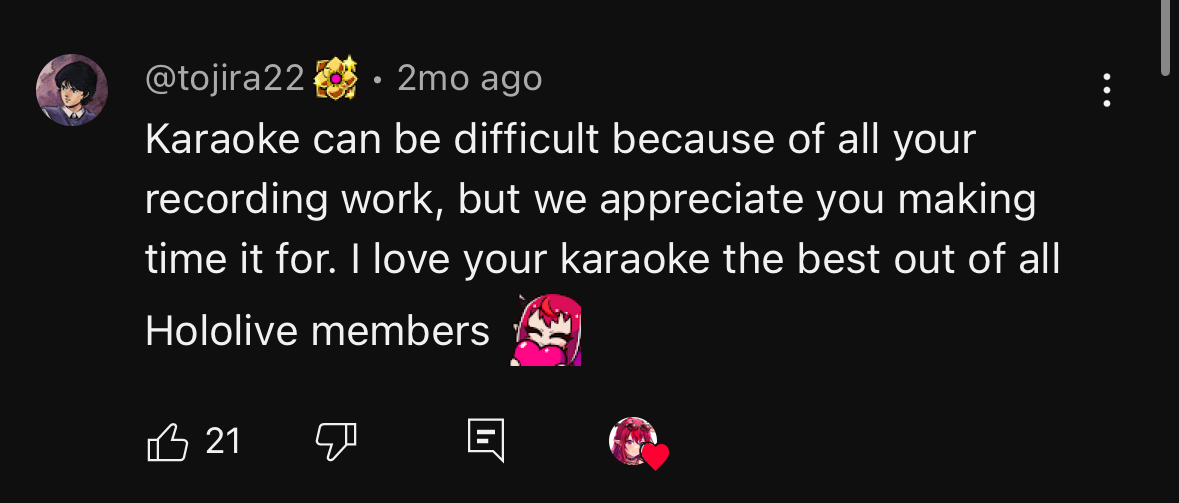The image size is (1179, 503).
Task: Open the three-dot comment options menu
Action: pos(1107,90)
